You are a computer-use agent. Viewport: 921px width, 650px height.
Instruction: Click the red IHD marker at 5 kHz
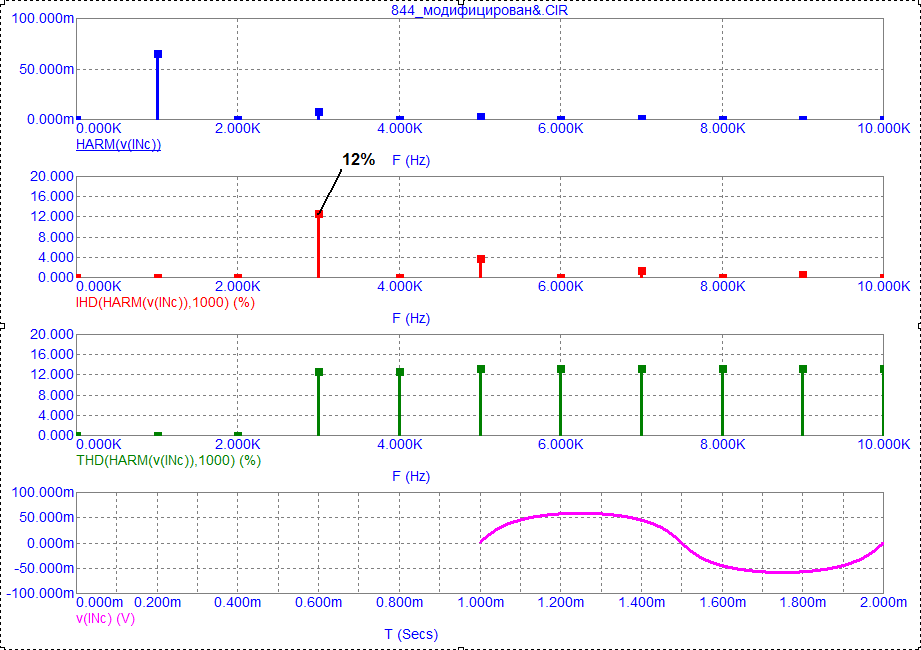[x=481, y=259]
